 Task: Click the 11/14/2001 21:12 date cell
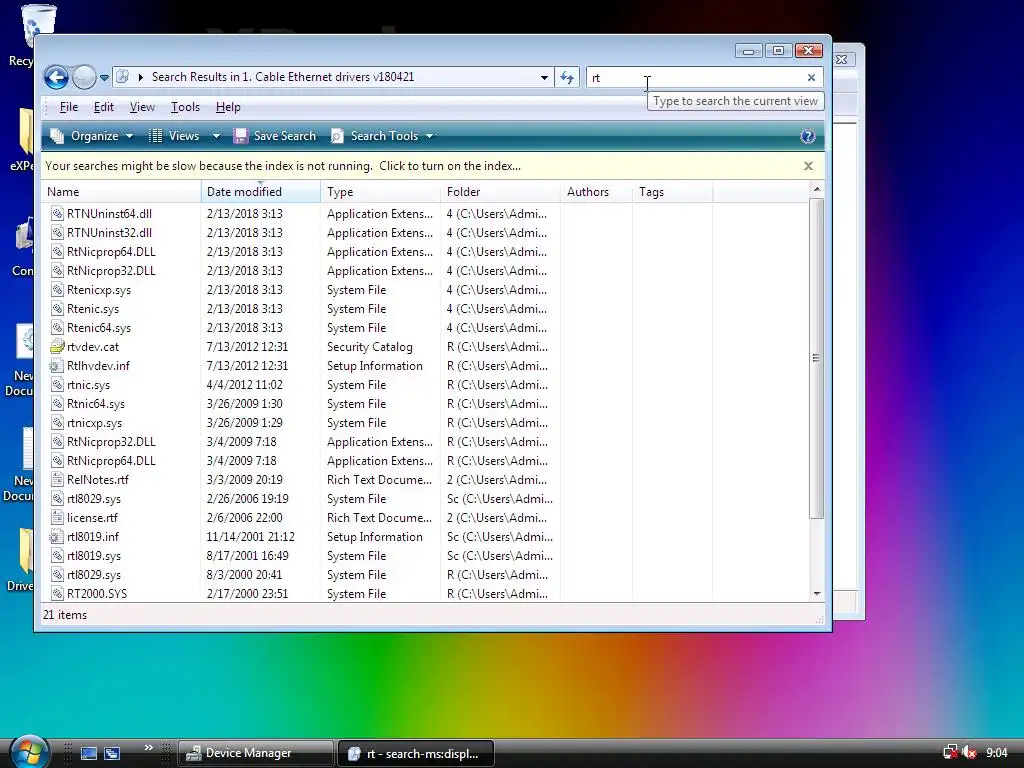[x=250, y=536]
